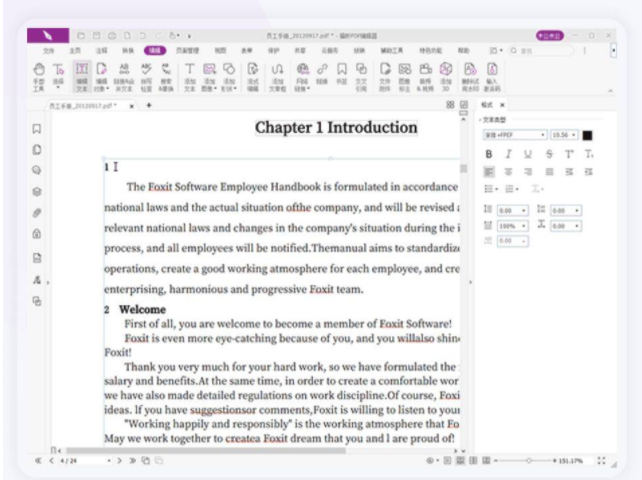Click the Add Shapes tool

229,77
